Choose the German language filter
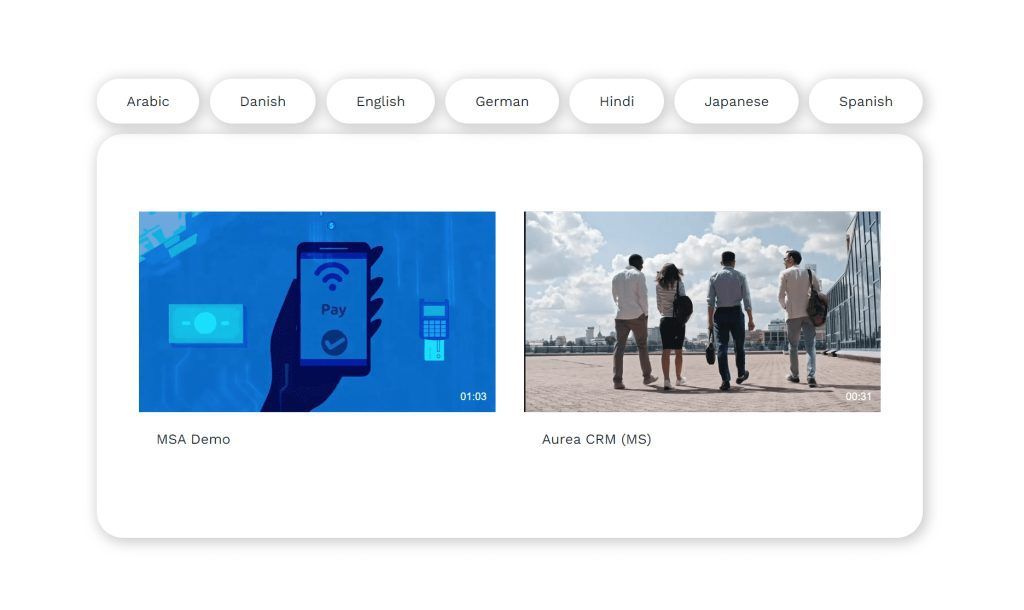Viewport: 1024px width, 610px height. click(501, 101)
